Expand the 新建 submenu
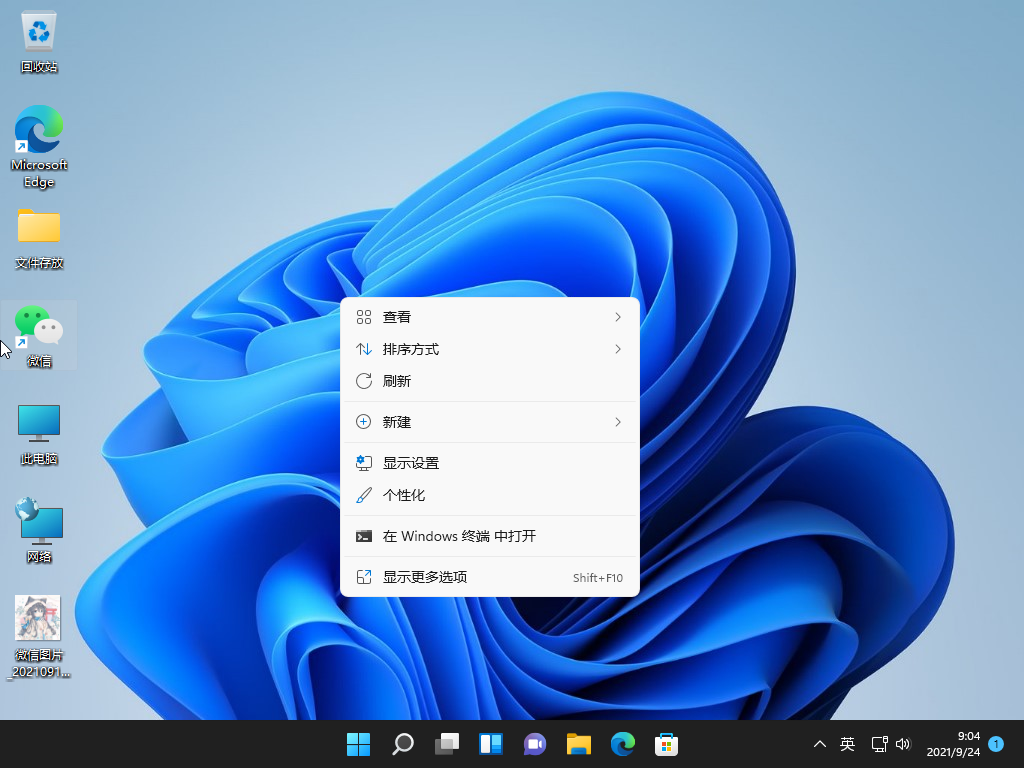Image resolution: width=1024 pixels, height=768 pixels. tap(489, 422)
